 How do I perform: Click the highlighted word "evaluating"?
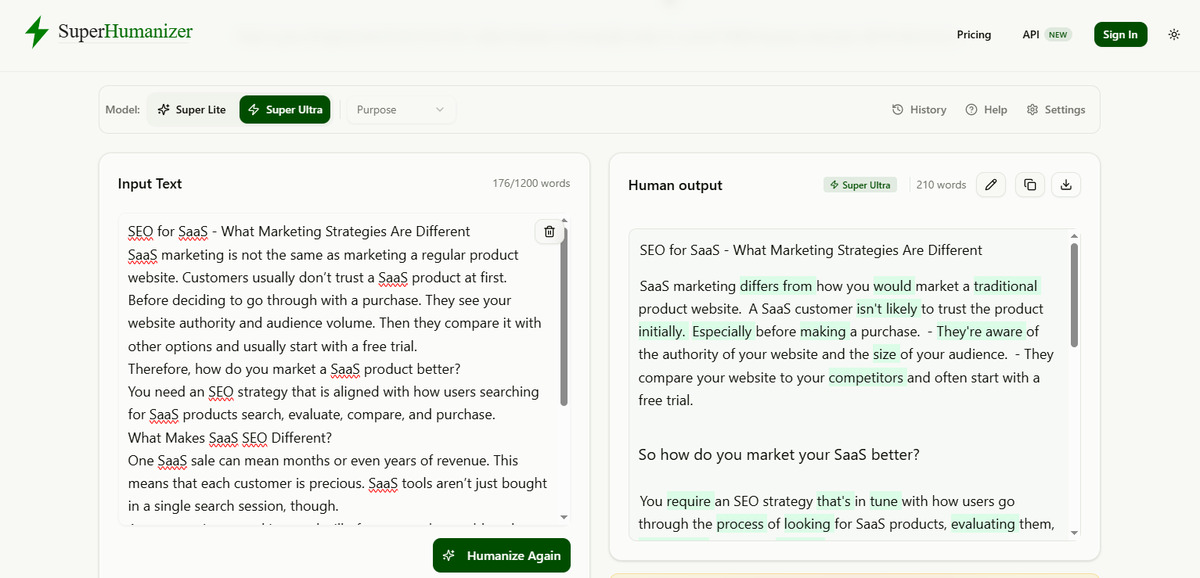(x=985, y=524)
